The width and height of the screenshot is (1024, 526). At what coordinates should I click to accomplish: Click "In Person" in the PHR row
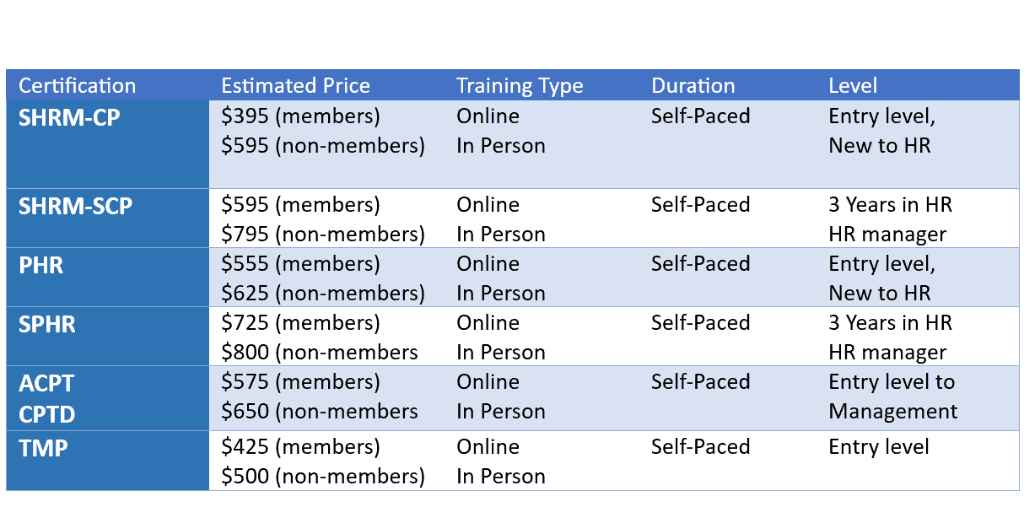coord(501,293)
